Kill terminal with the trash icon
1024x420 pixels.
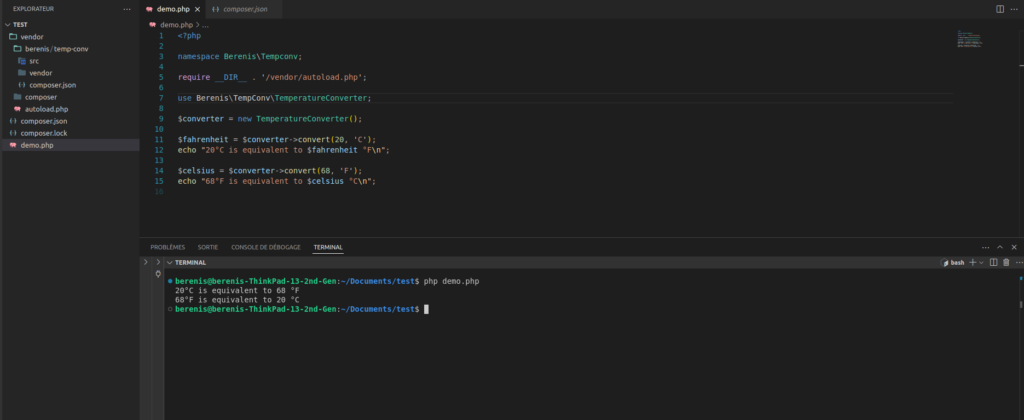coord(1005,262)
